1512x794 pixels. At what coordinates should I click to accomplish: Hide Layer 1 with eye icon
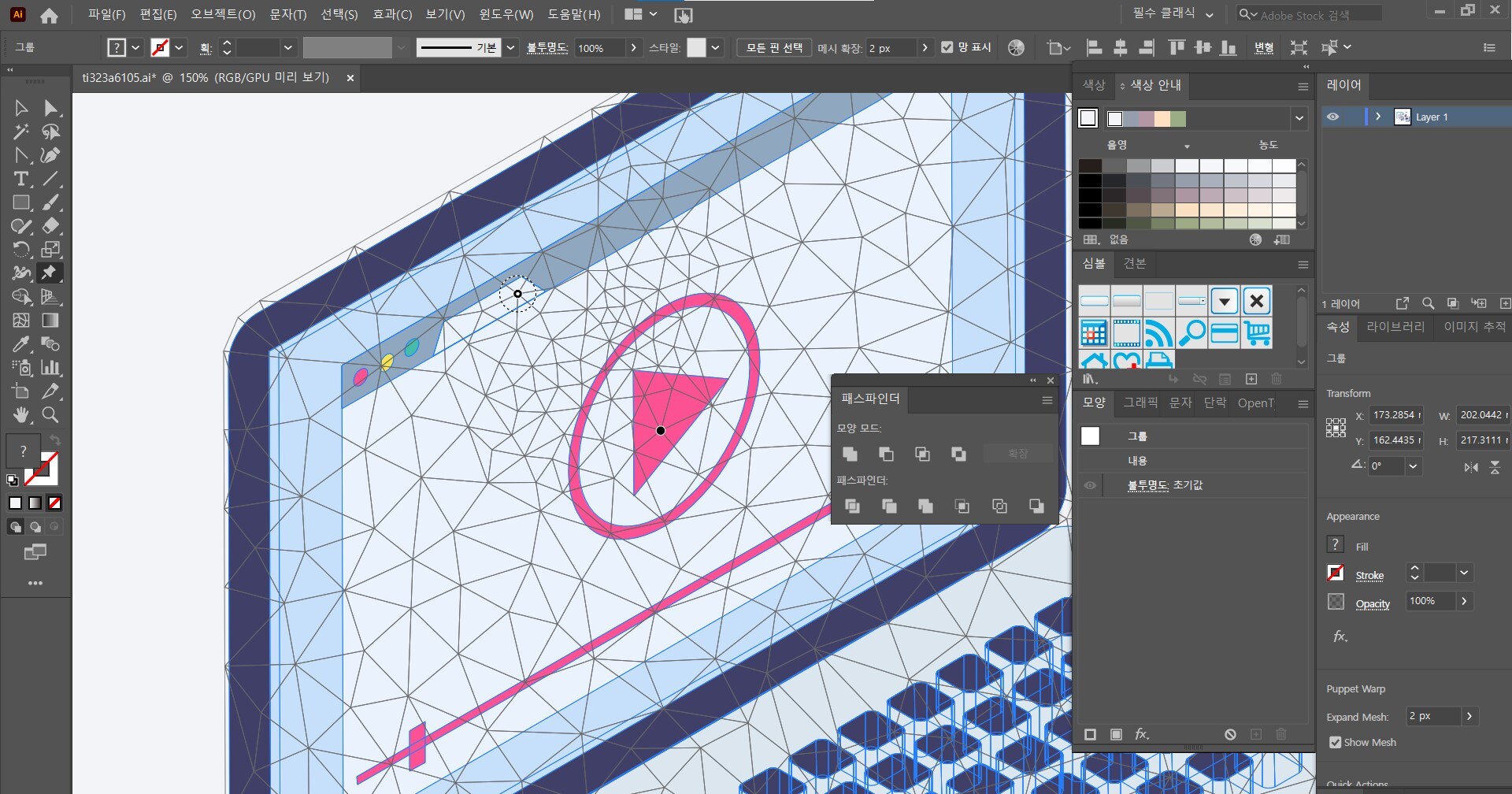pyautogui.click(x=1332, y=117)
